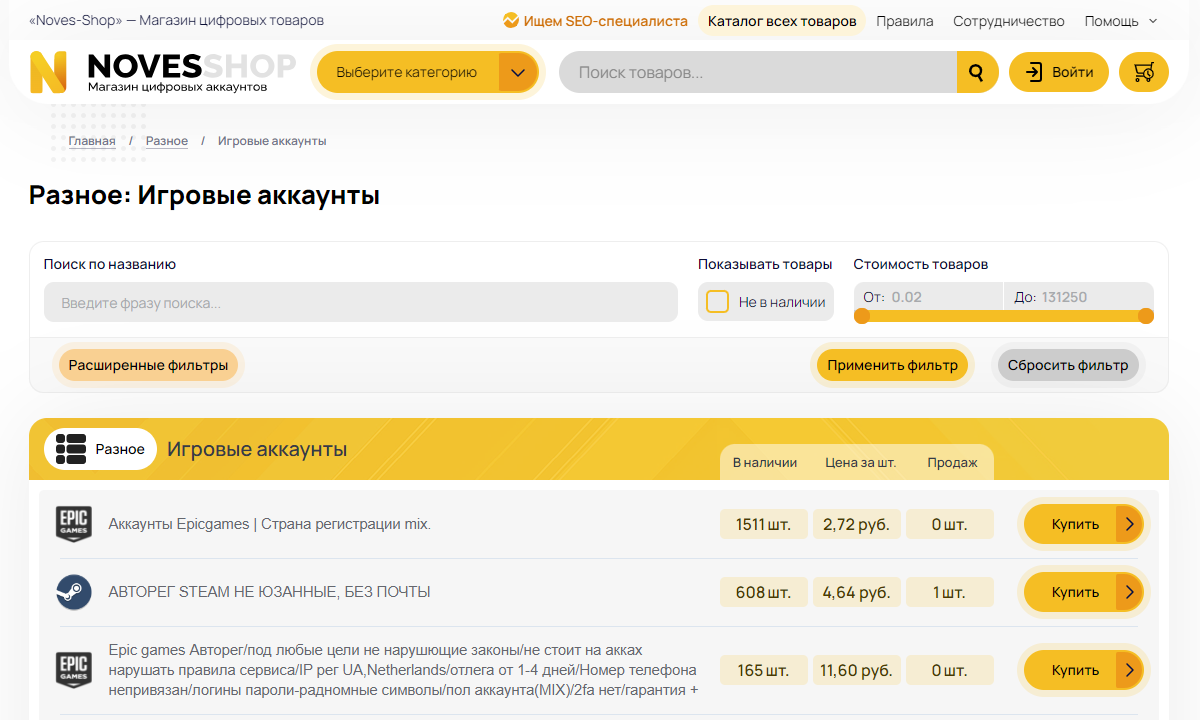Click the Войти button
The image size is (1200, 720).
pyautogui.click(x=1059, y=72)
